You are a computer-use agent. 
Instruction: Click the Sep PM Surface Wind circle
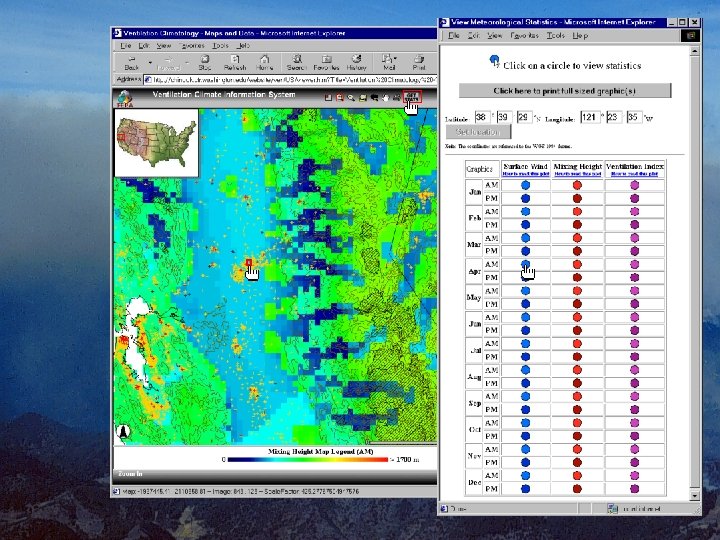pos(526,410)
